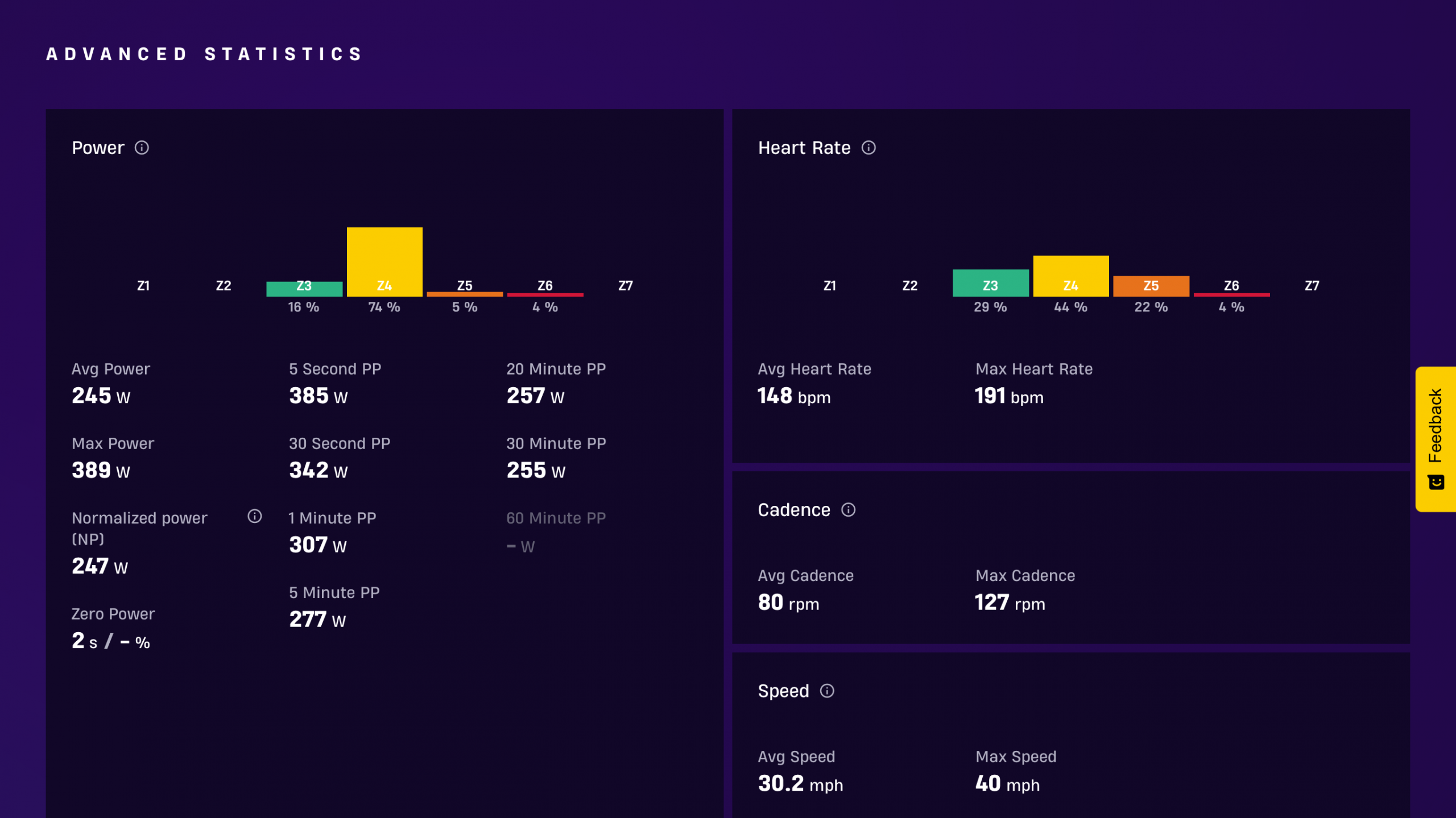
Task: Select the Avg Cadence 80 rpm value
Action: point(789,602)
